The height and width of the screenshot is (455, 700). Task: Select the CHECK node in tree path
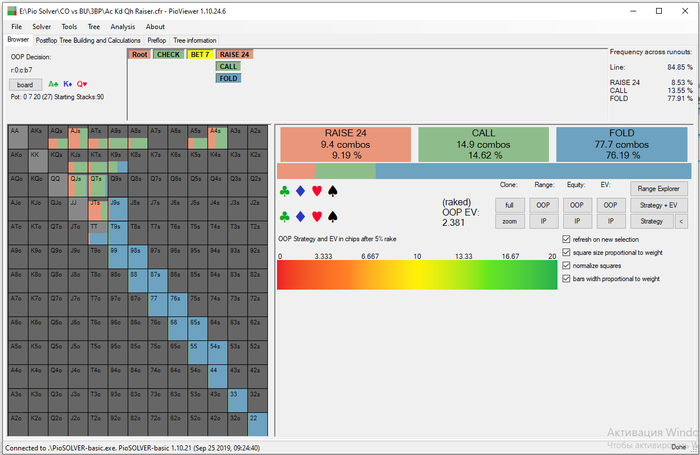click(168, 54)
